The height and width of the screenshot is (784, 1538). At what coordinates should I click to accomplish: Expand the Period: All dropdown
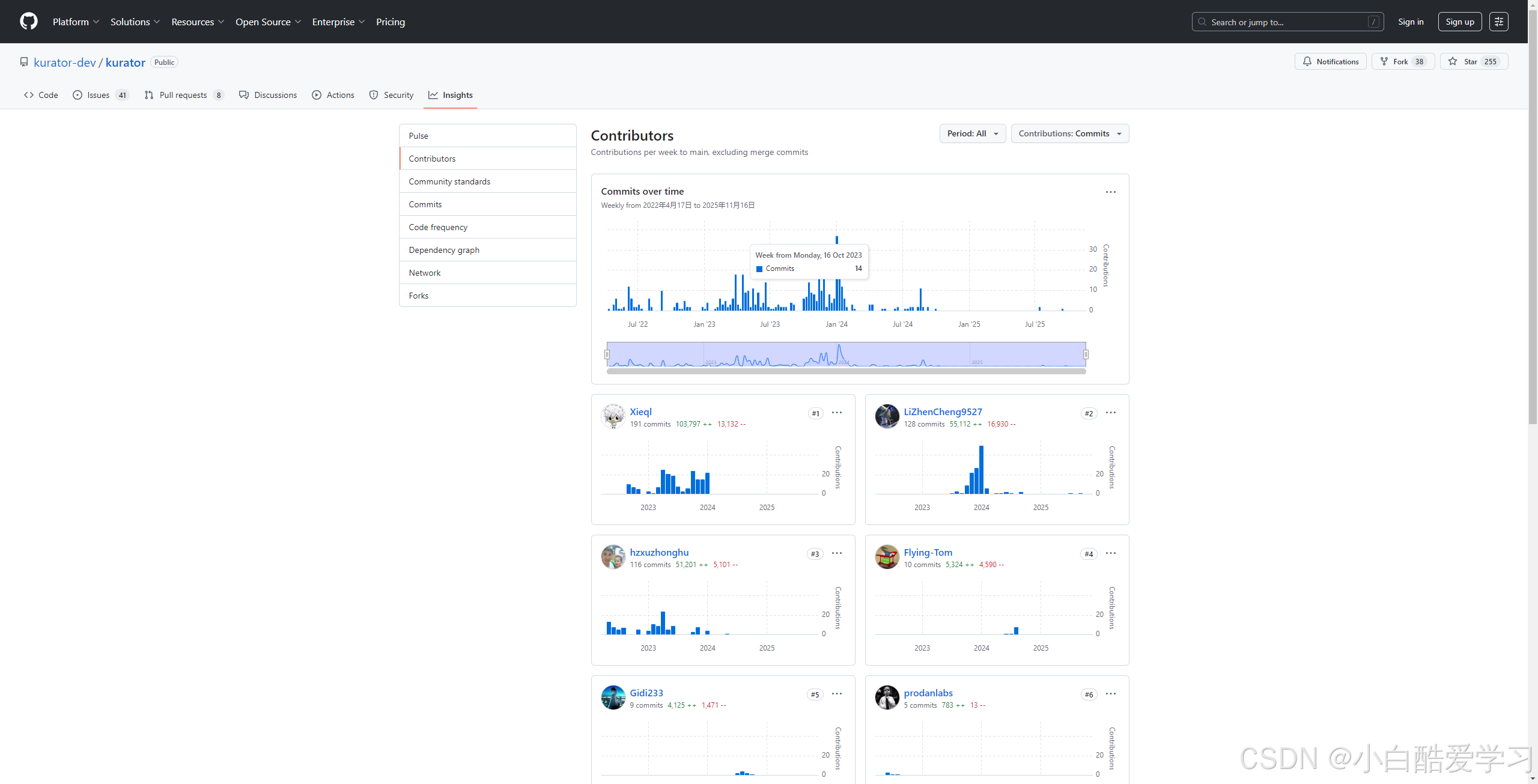972,133
